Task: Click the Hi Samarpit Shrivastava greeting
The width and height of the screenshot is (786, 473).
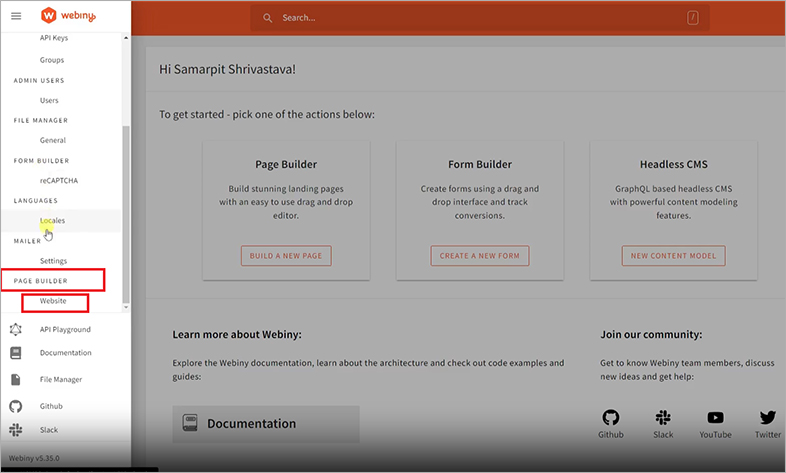Action: [x=227, y=69]
